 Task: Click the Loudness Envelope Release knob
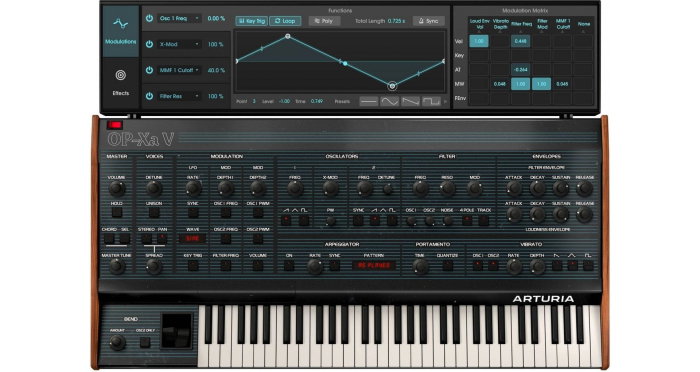tap(584, 214)
